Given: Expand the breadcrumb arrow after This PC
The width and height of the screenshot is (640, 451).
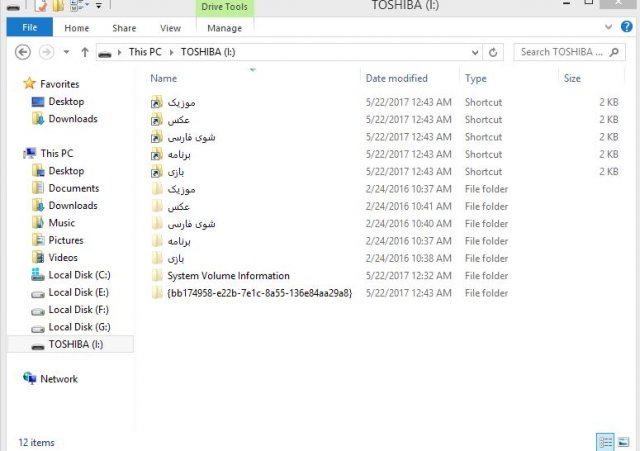Looking at the screenshot, I should pyautogui.click(x=171, y=52).
